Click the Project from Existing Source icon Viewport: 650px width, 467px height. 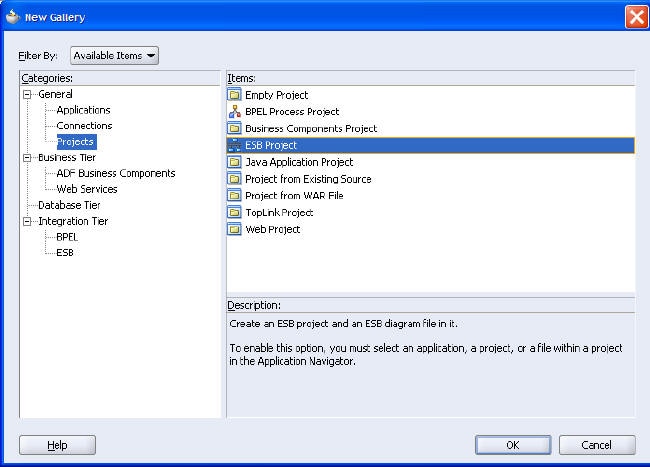pos(234,179)
